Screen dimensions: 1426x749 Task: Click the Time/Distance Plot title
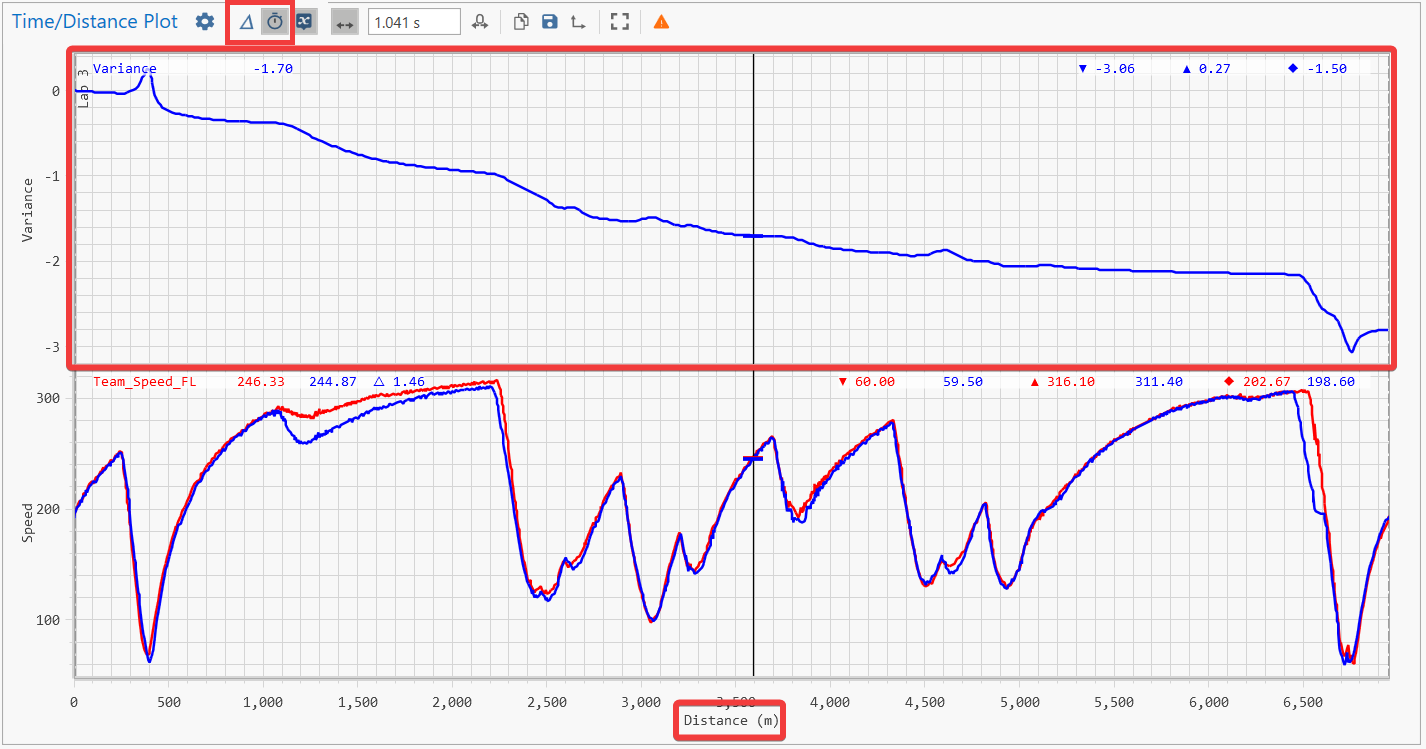coord(95,22)
